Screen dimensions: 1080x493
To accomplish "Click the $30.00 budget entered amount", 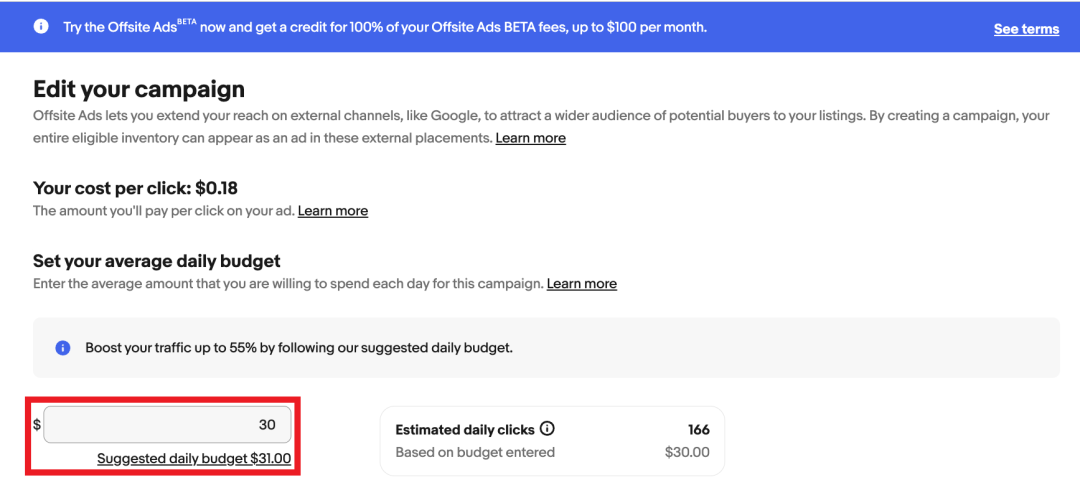I will 687,452.
